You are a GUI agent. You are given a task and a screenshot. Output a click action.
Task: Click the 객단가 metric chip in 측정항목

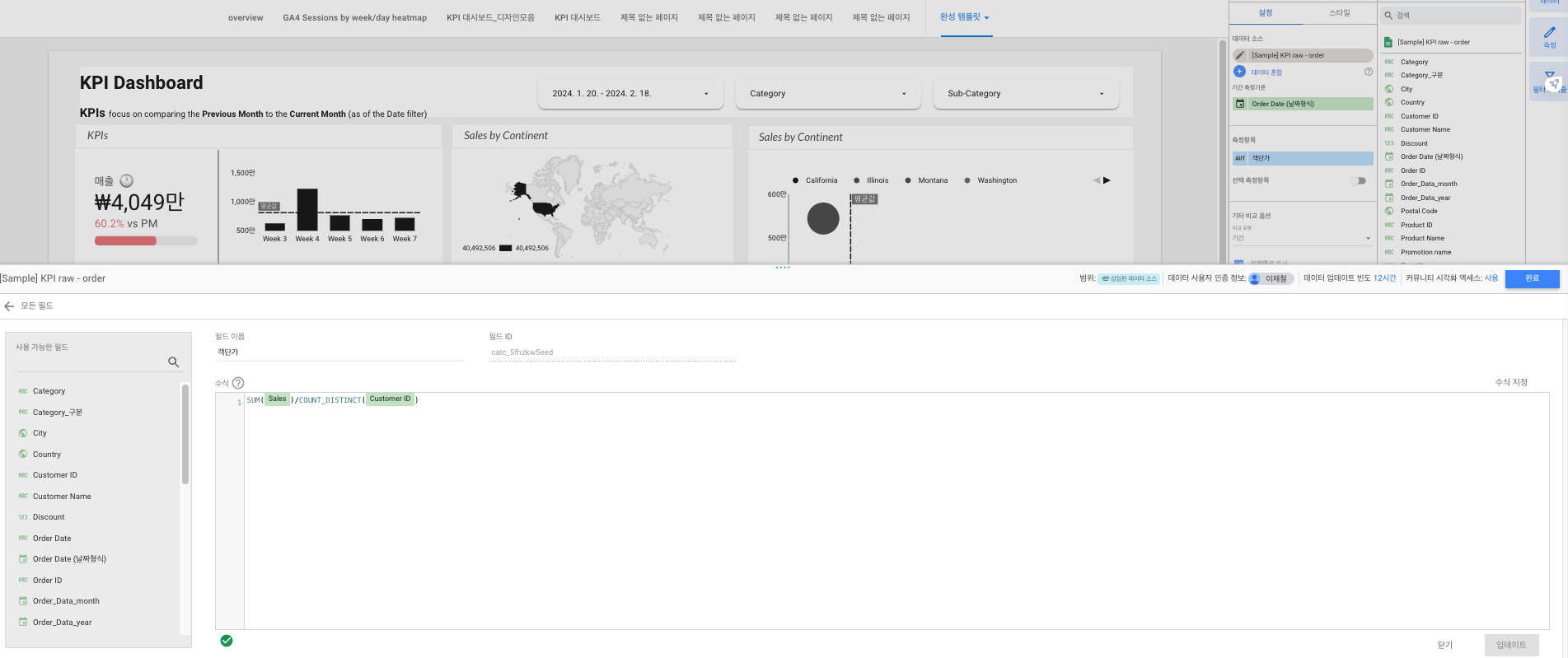1303,158
